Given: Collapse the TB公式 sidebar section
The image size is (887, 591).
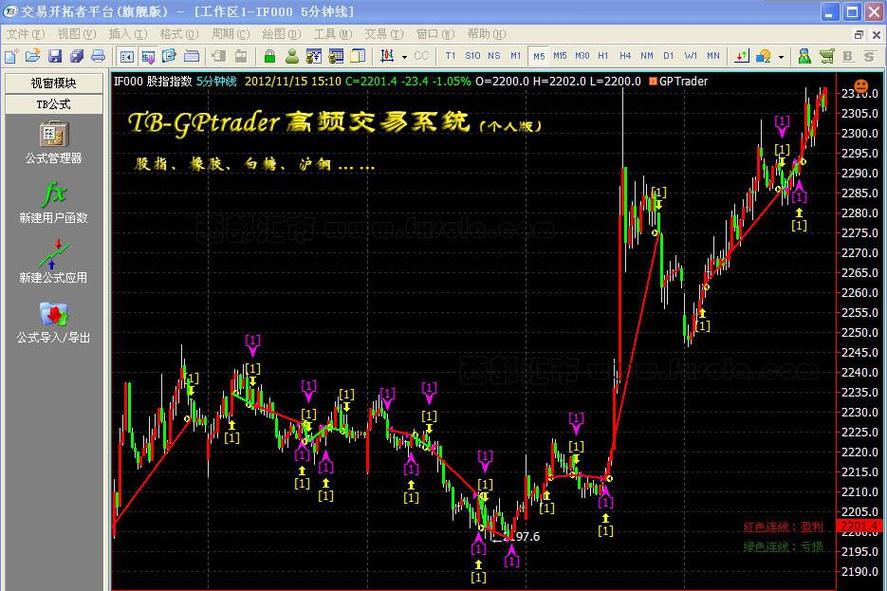Looking at the screenshot, I should click(54, 104).
